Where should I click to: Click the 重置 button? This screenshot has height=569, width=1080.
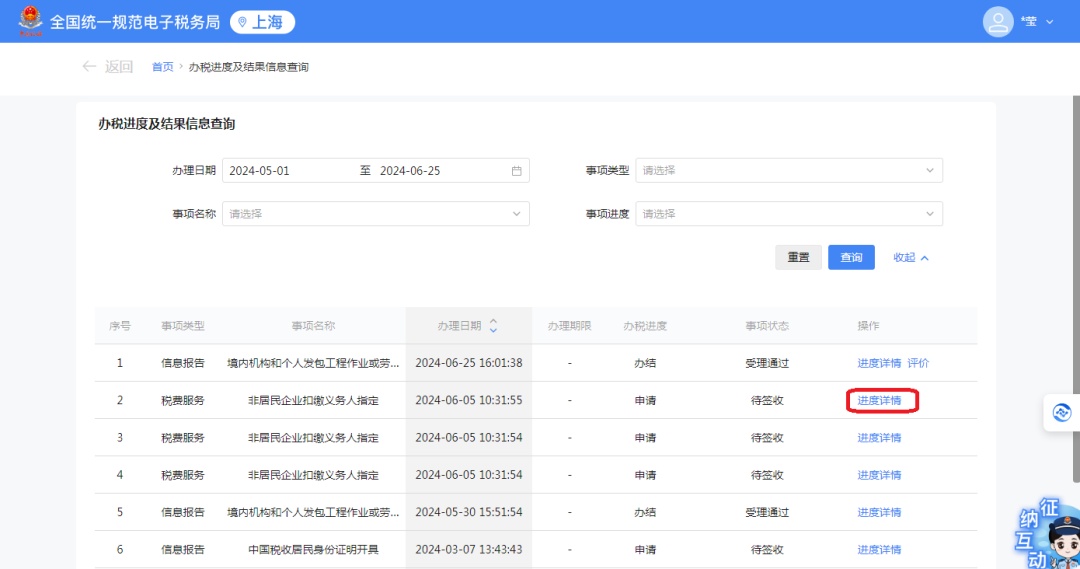[798, 258]
